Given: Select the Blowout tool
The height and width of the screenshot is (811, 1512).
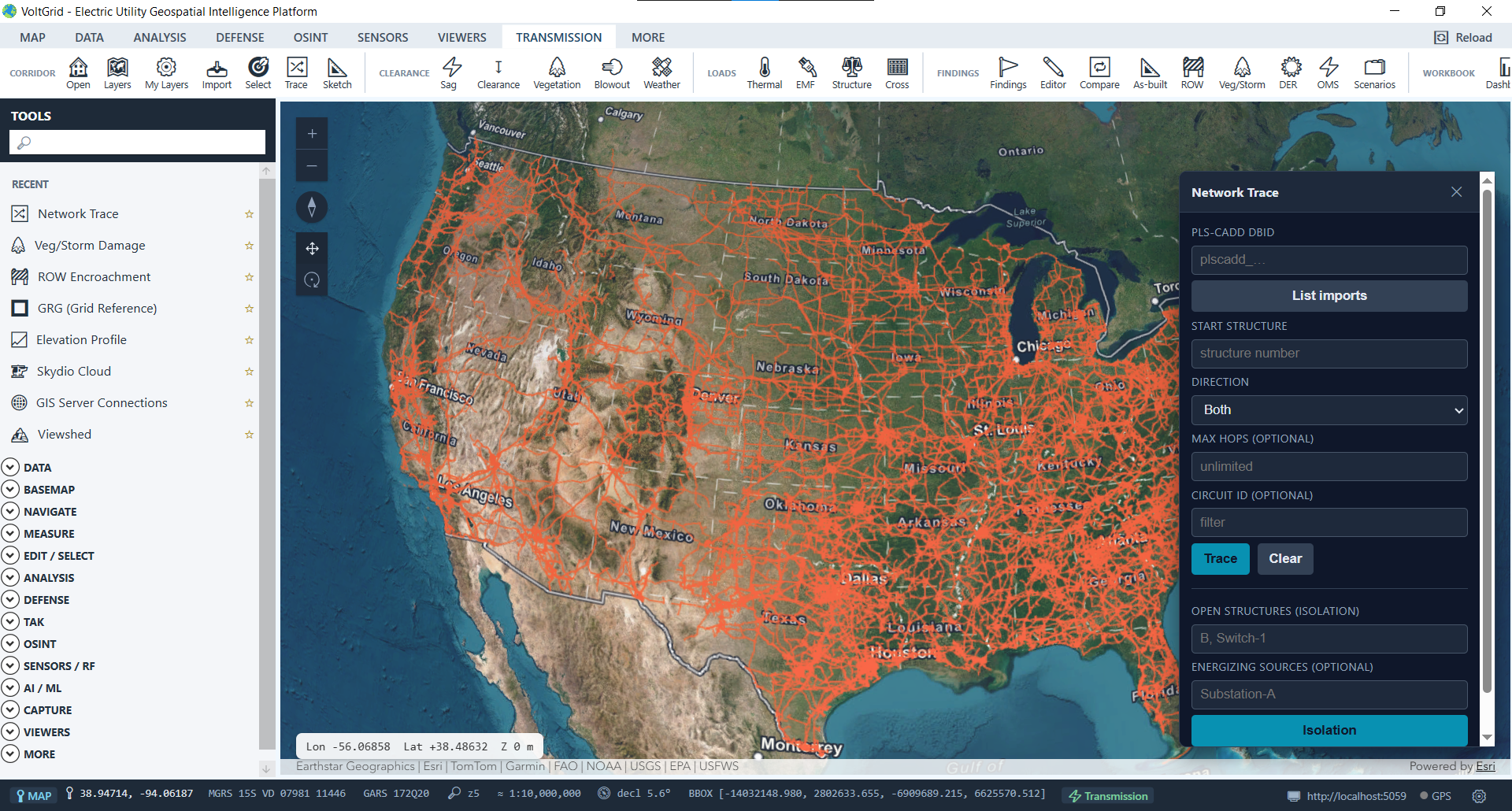Looking at the screenshot, I should (x=612, y=73).
